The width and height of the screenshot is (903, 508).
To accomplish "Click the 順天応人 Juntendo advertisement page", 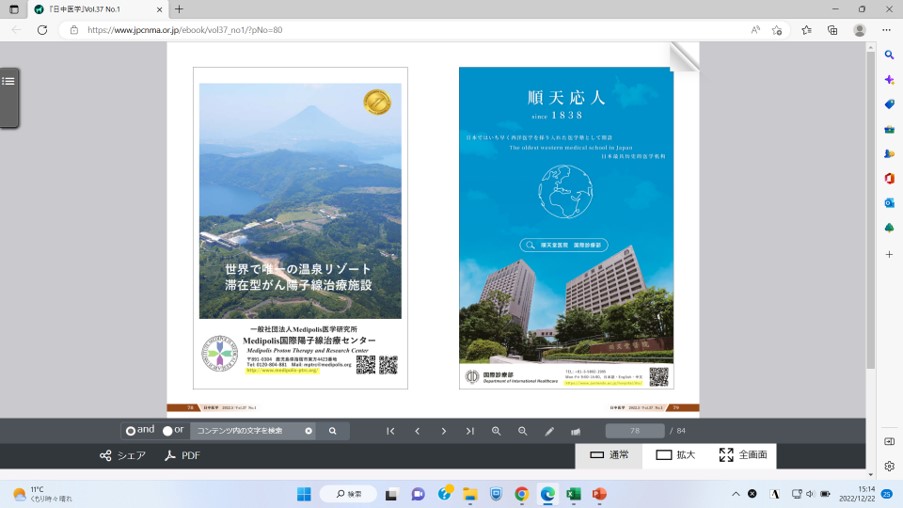I will (x=566, y=228).
